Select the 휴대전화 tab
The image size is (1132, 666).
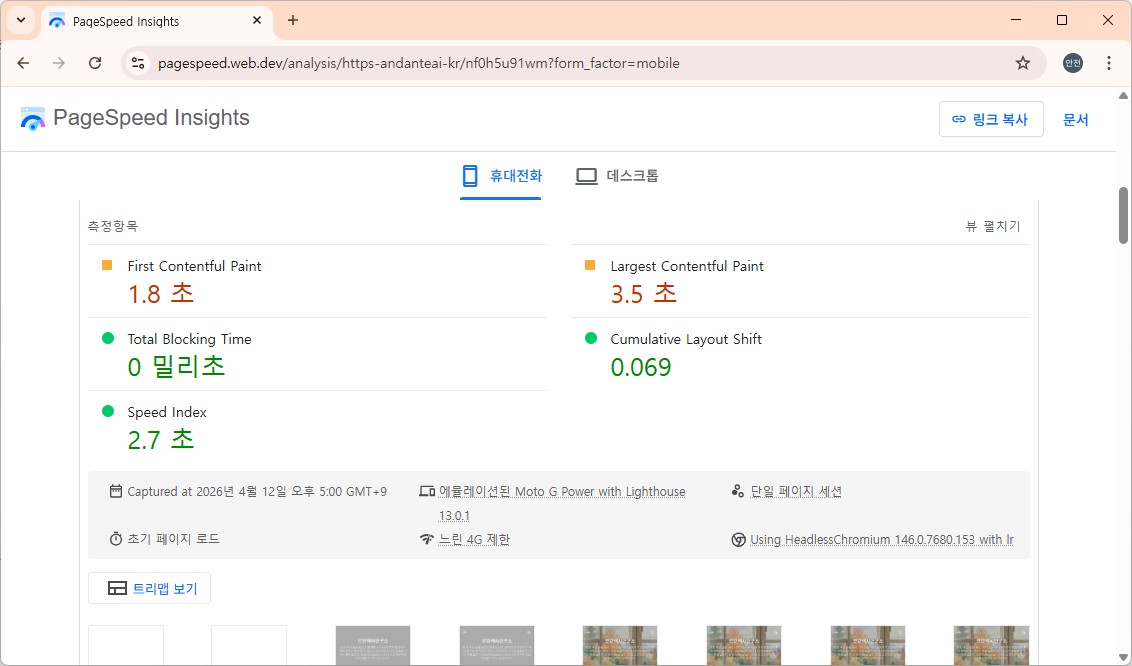pos(501,175)
